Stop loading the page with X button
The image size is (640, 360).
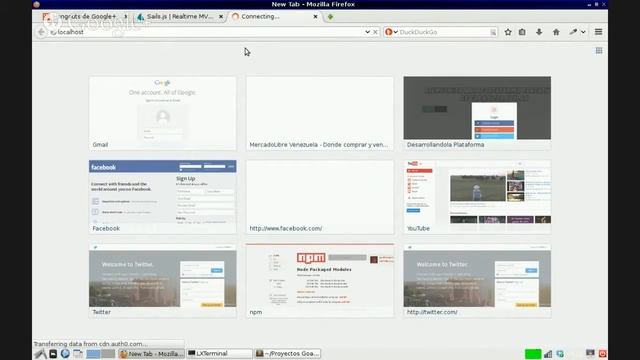tap(376, 32)
